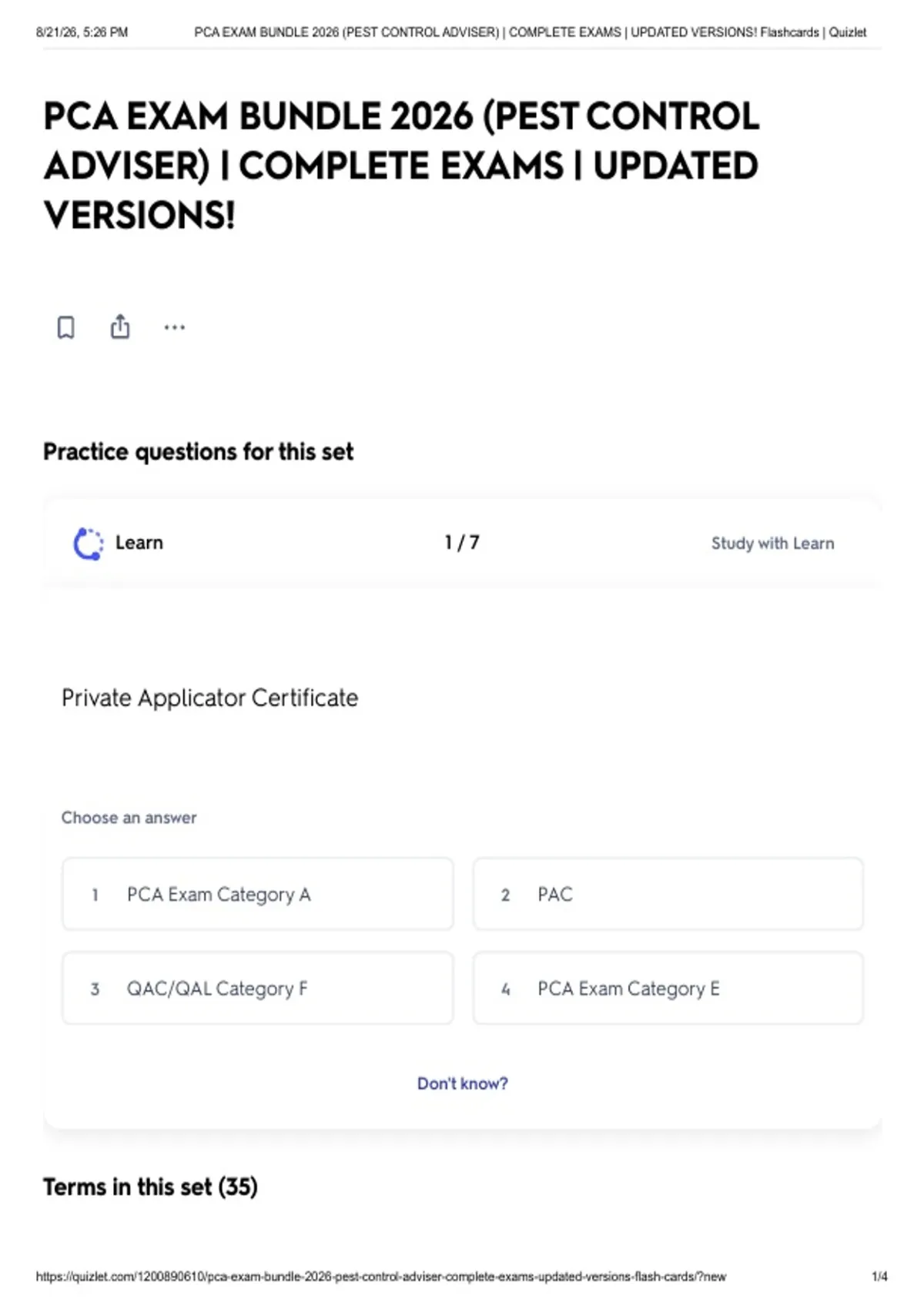Click the 1 / 7 progress indicator
Image resolution: width=924 pixels, height=1309 pixels.
462,543
